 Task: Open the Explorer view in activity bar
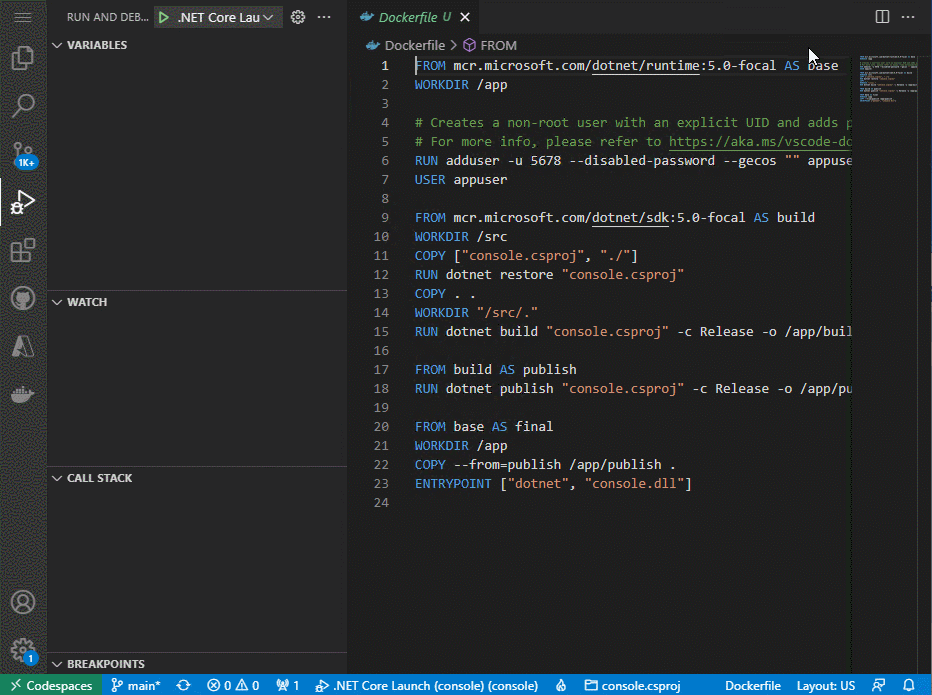click(x=23, y=58)
